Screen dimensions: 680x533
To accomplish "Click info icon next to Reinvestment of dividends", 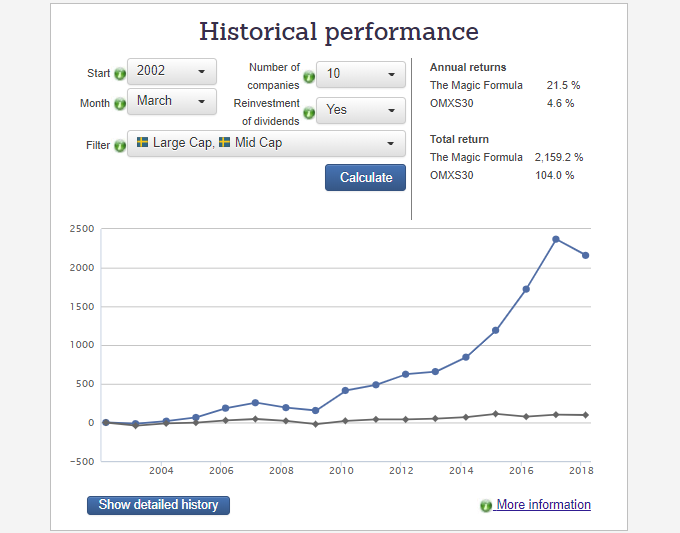I will 309,112.
